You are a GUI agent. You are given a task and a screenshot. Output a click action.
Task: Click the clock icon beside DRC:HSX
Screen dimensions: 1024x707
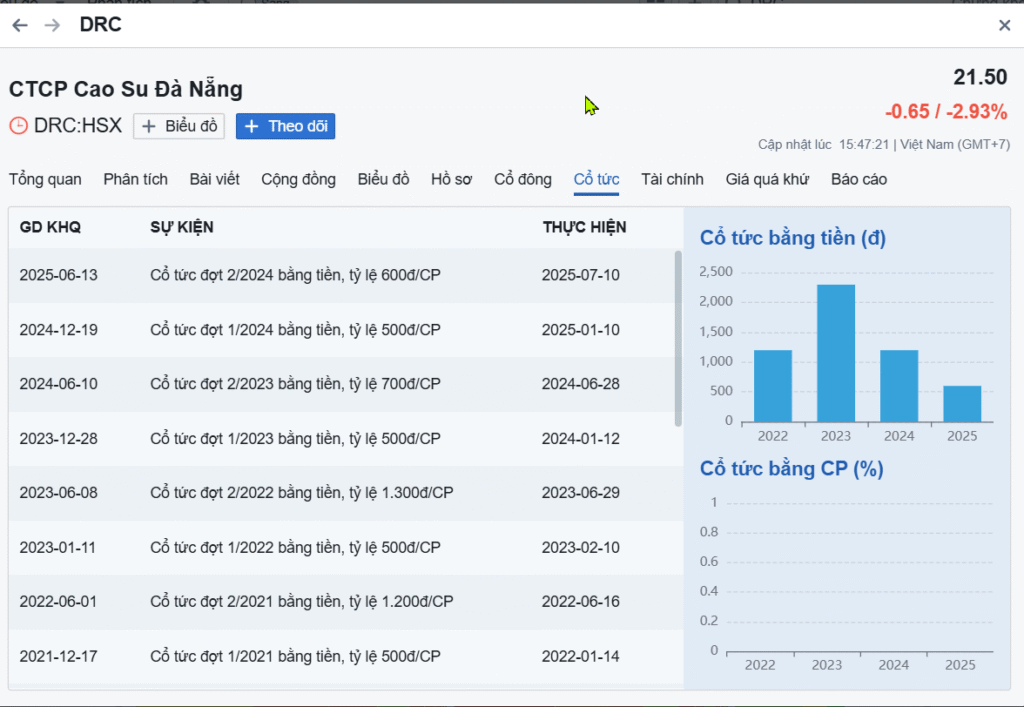pyautogui.click(x=19, y=126)
